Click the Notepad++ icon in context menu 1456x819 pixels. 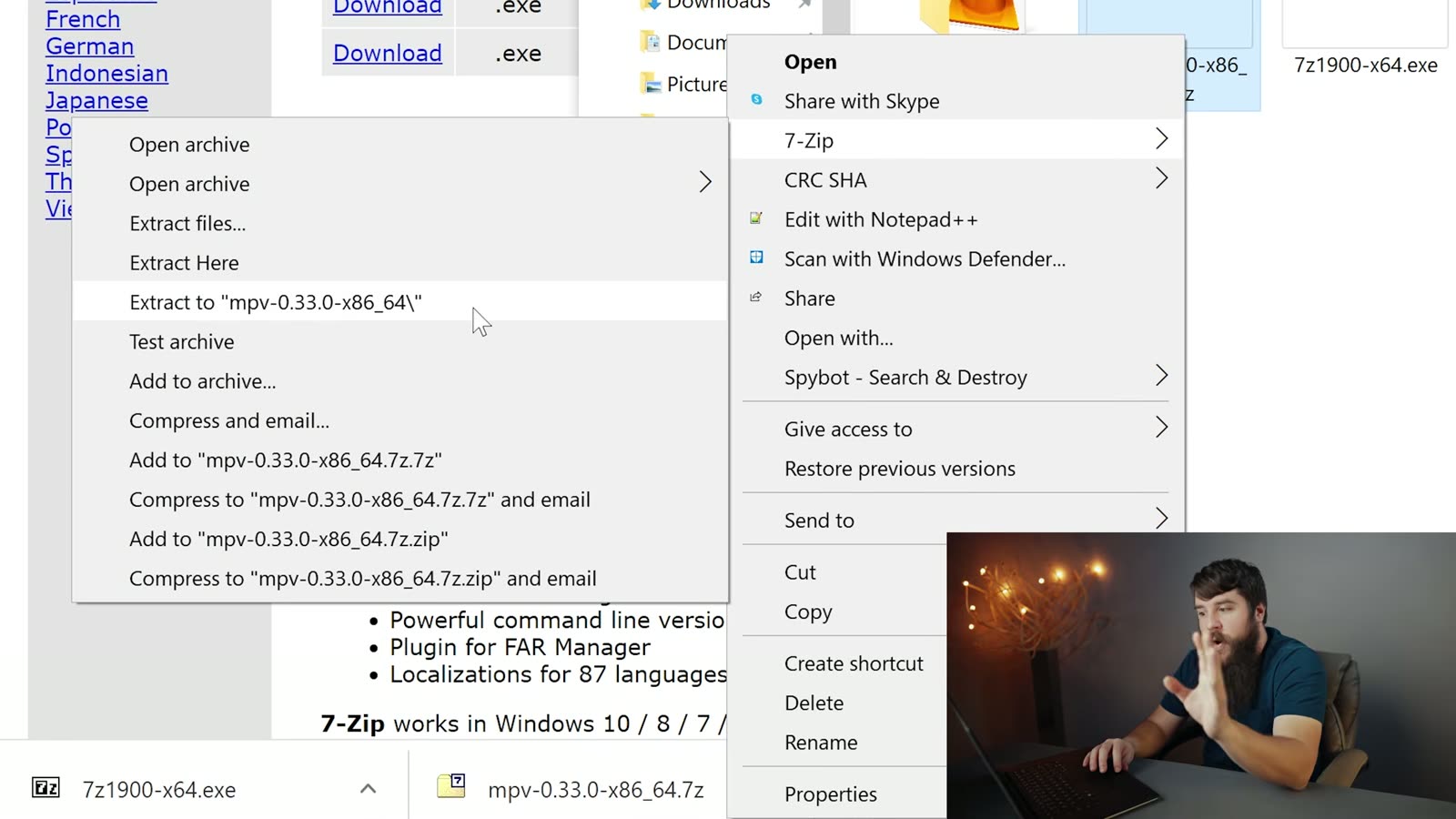[x=756, y=218]
